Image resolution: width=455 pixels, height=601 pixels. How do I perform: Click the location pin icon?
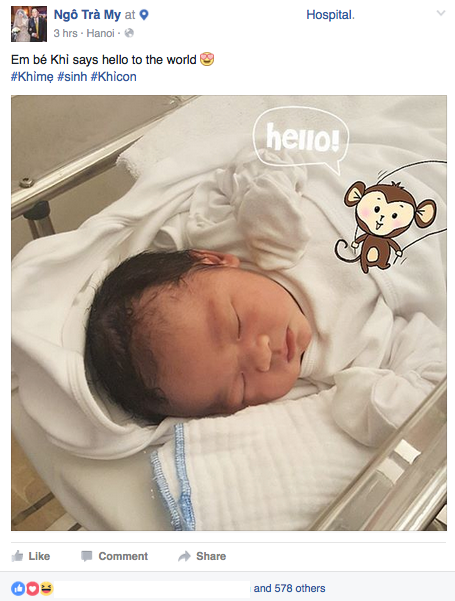point(144,15)
